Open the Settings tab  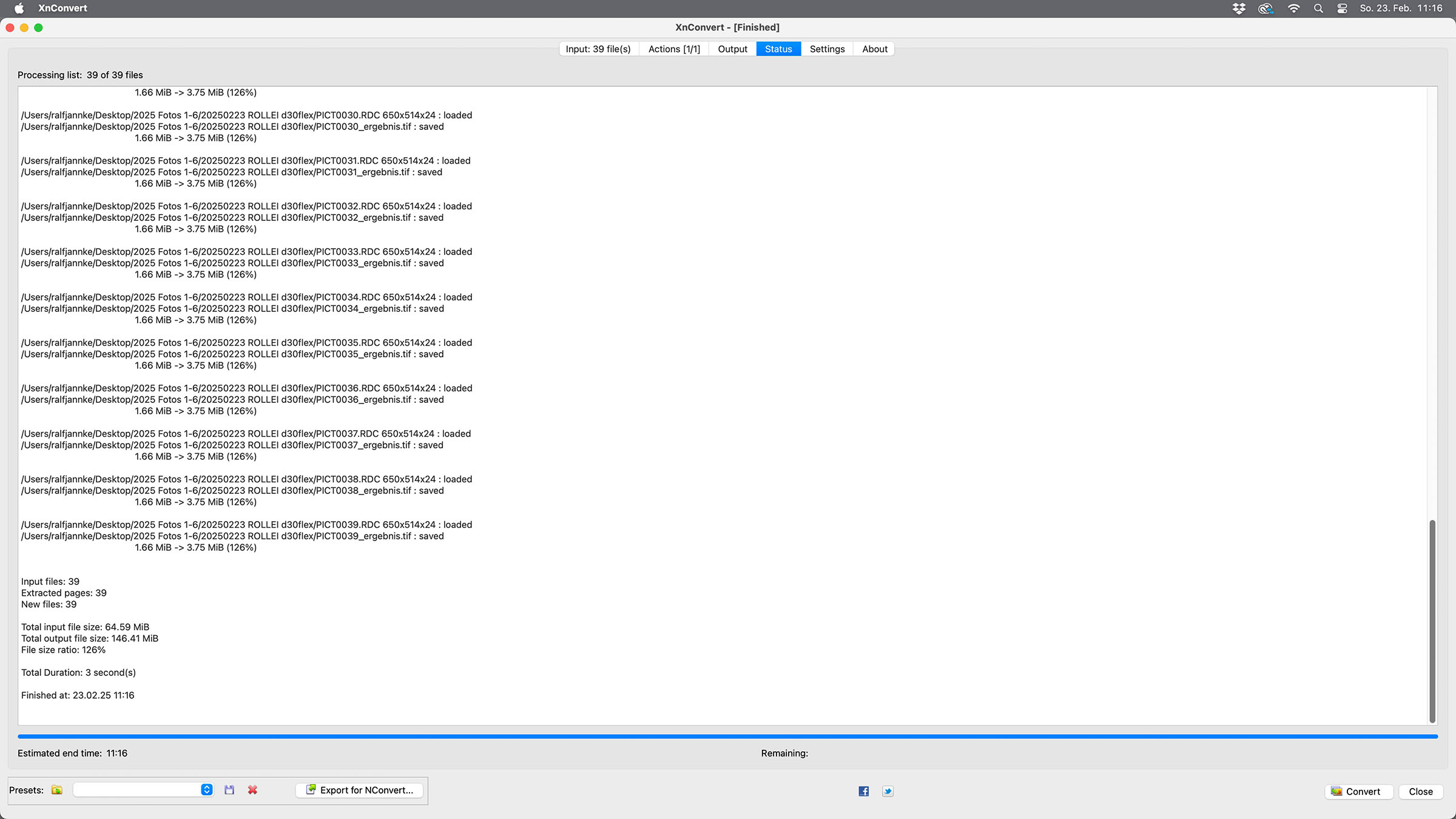(827, 49)
